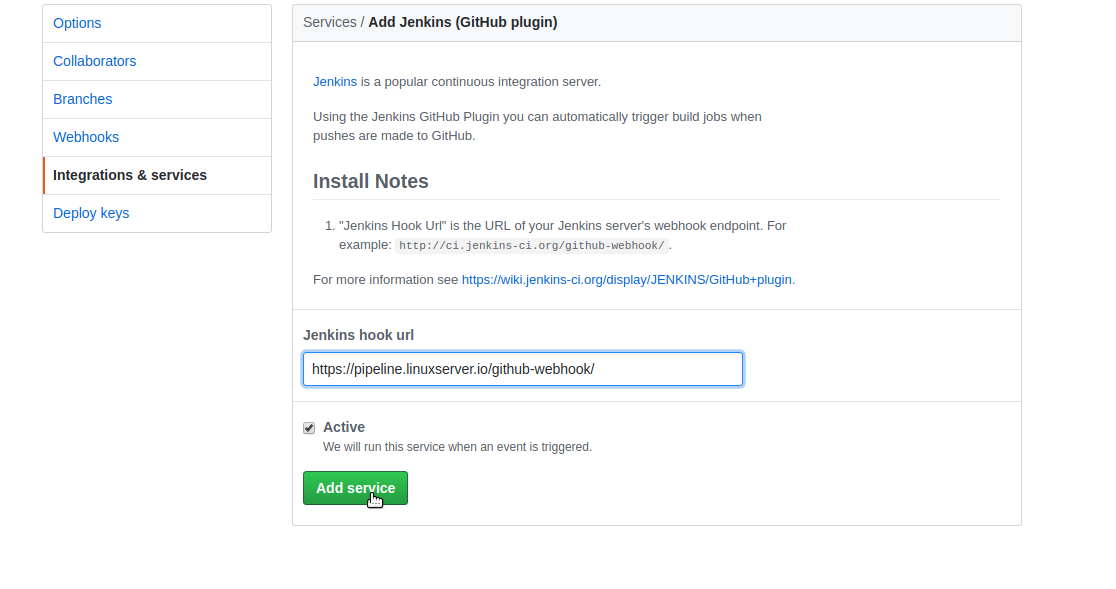Screen dimensions: 1116x589
Task: Open the Options settings page
Action: coord(77,23)
